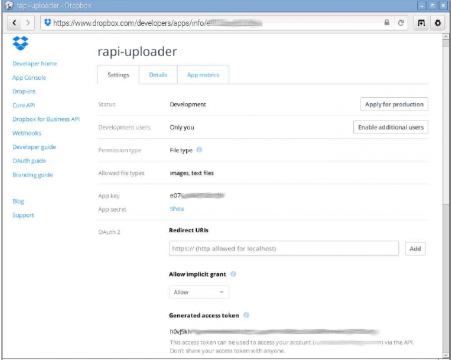
Task: Click the browser address bar URL
Action: (x=157, y=23)
